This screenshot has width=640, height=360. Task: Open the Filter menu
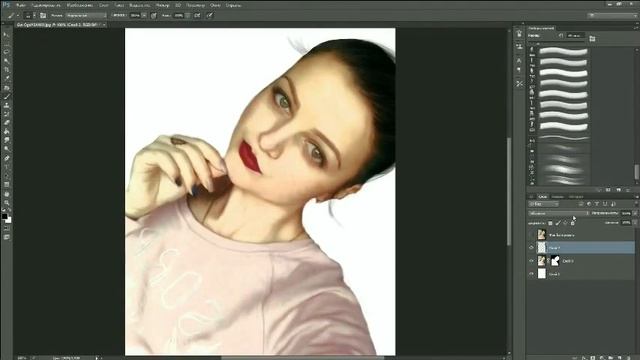coord(162,5)
